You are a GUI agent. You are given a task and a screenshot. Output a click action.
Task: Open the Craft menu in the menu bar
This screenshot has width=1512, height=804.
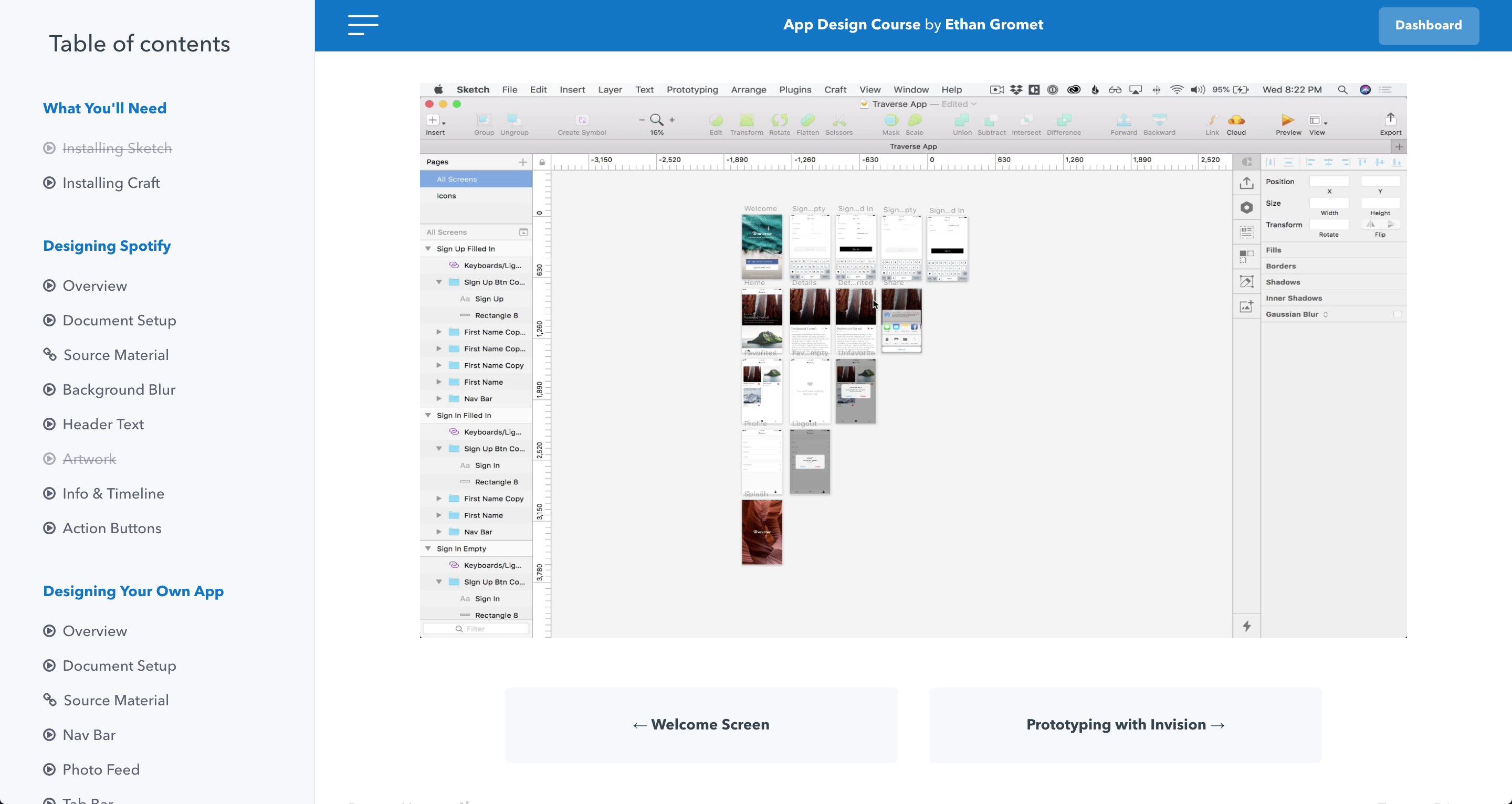(x=835, y=89)
